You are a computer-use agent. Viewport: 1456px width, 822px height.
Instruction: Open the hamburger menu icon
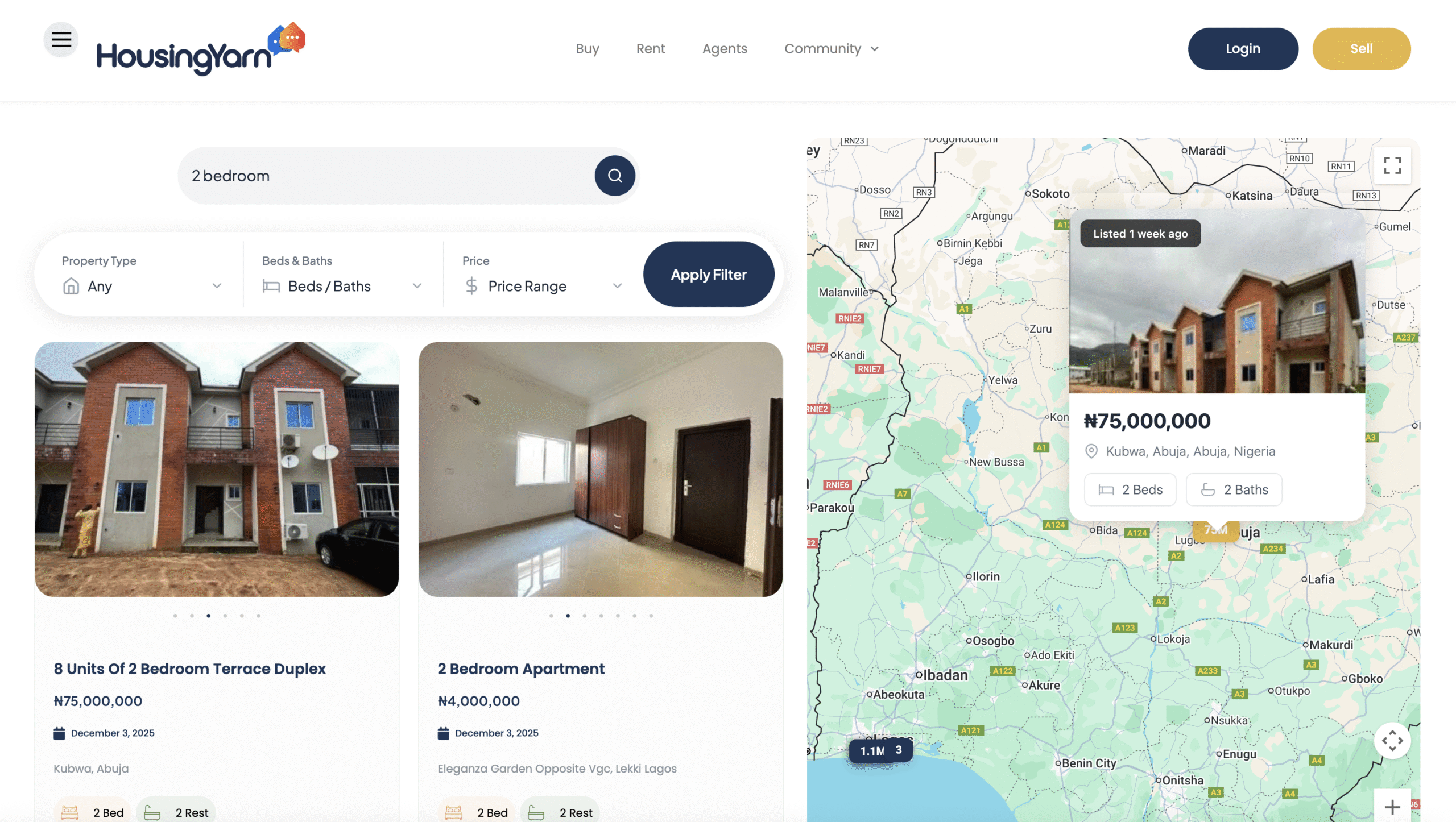[x=61, y=40]
